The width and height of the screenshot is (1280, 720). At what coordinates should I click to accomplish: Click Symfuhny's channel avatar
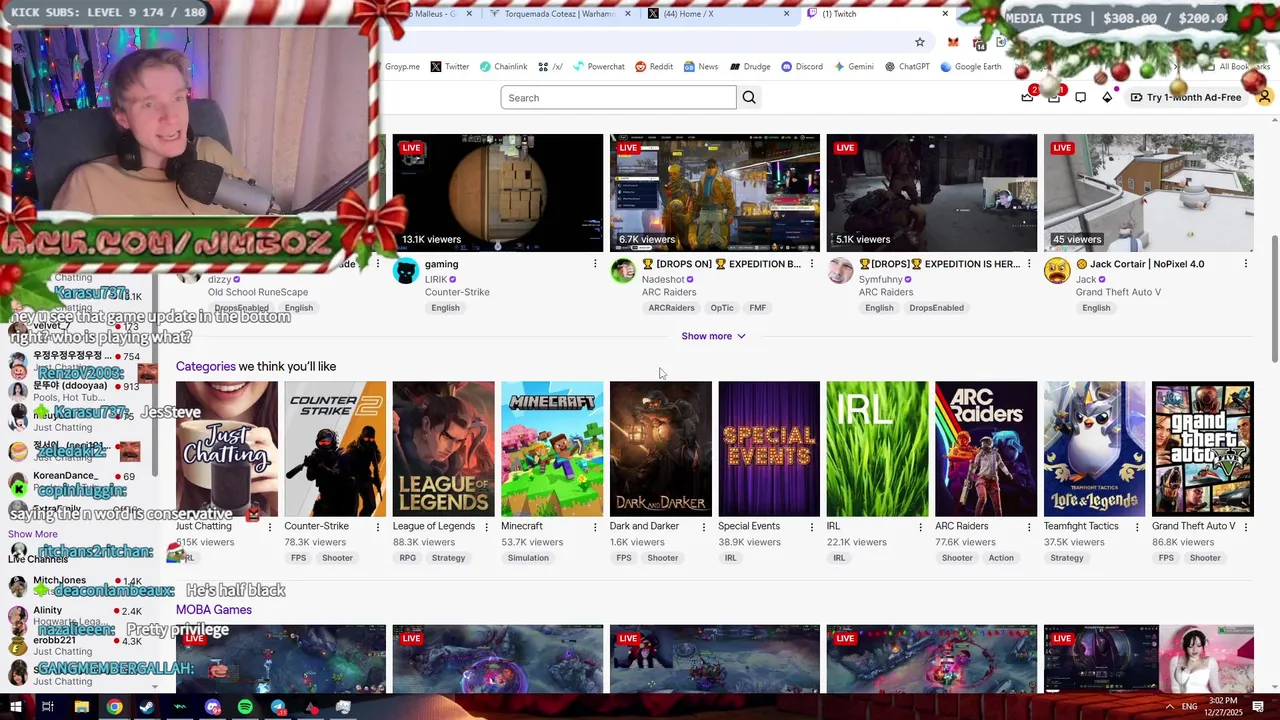pos(840,271)
